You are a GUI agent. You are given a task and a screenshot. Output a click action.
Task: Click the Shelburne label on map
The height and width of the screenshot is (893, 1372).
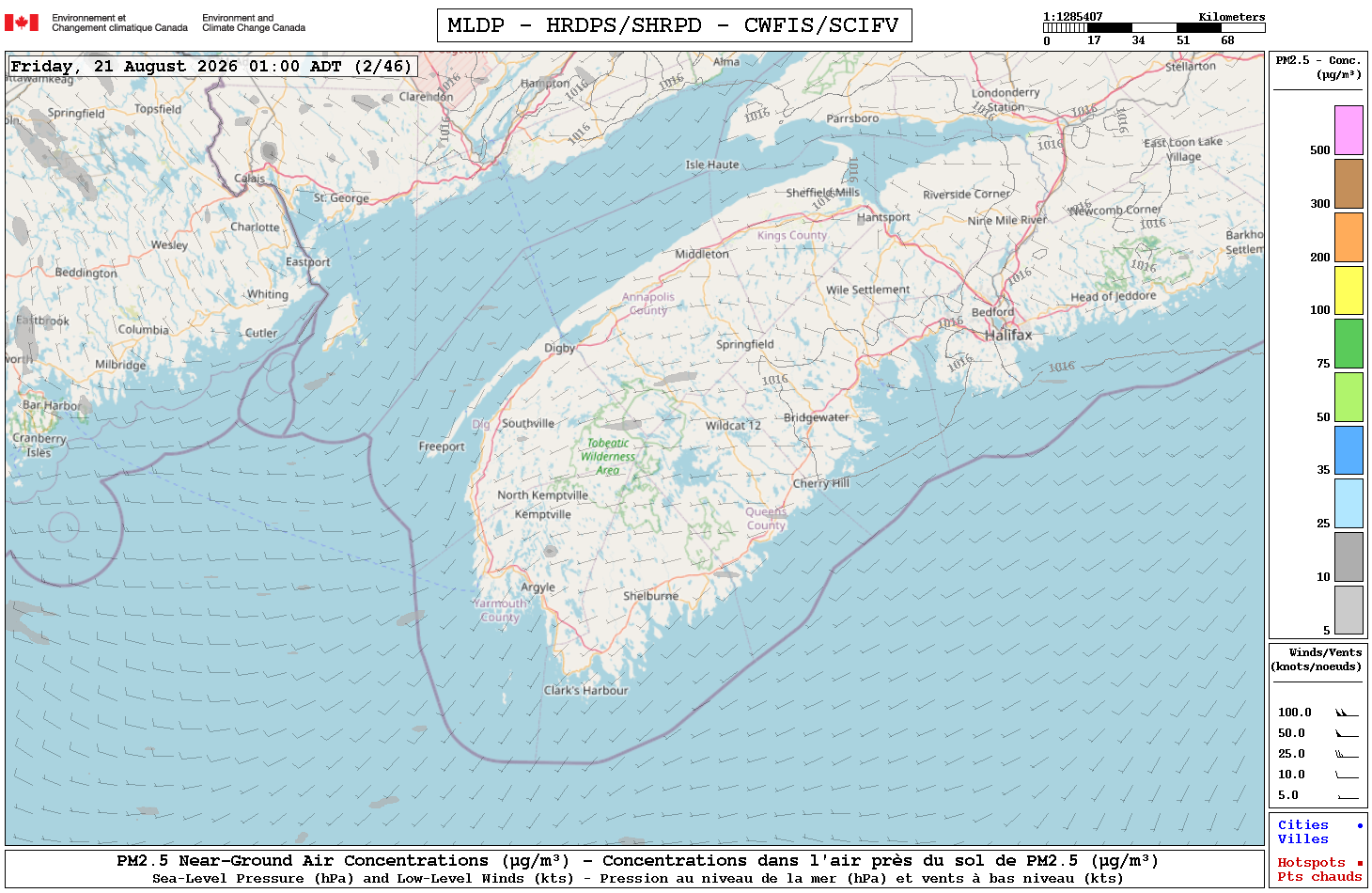(650, 596)
